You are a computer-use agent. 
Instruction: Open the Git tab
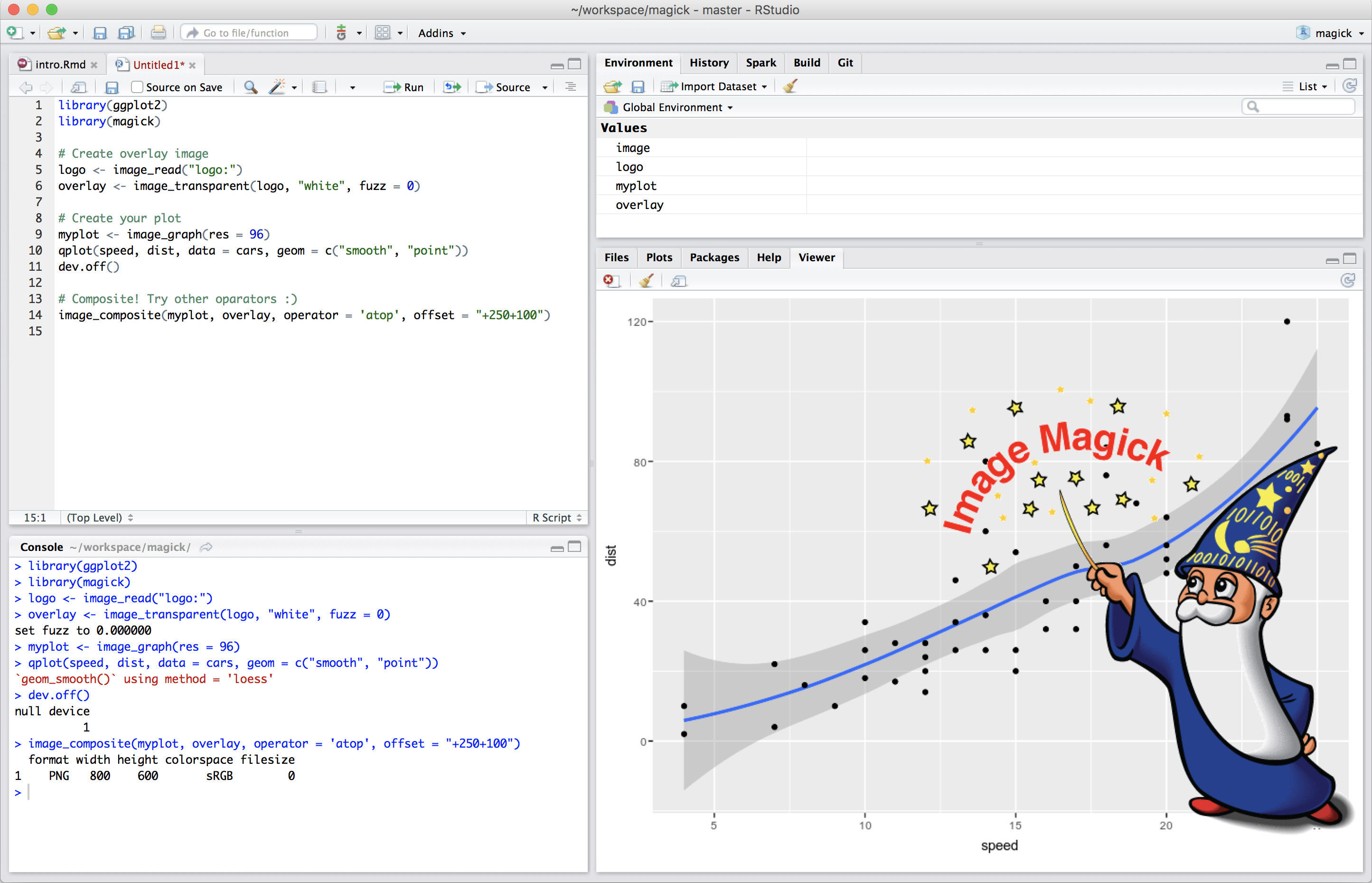(x=846, y=63)
